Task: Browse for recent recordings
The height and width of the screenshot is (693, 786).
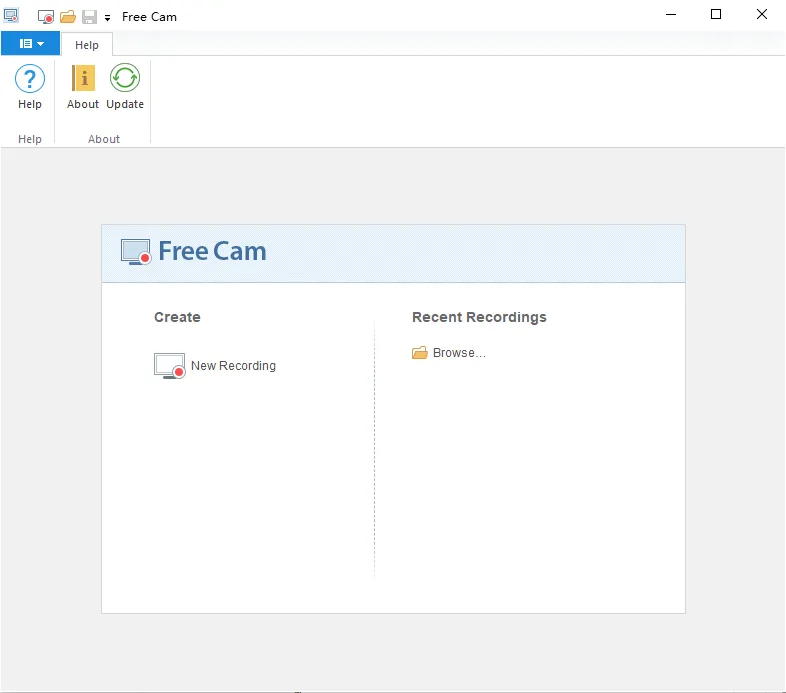Action: tap(459, 353)
